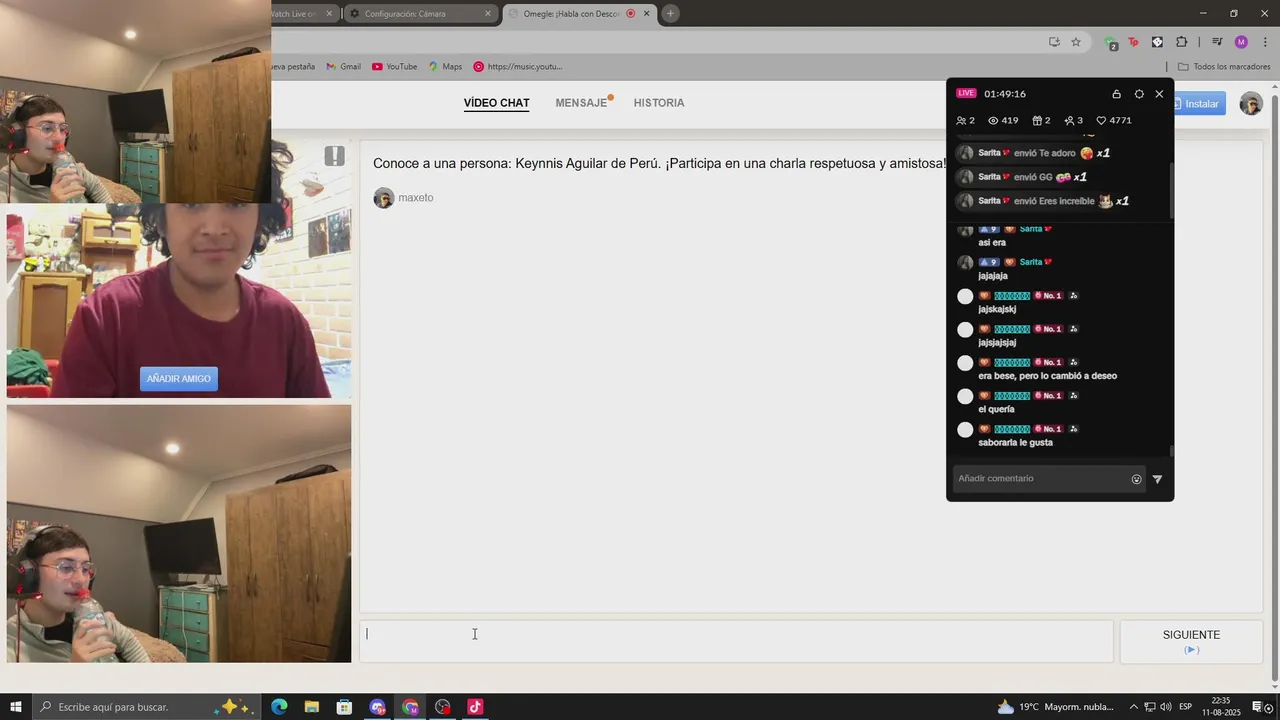Open Chrome three-dot menu
Image resolution: width=1280 pixels, height=720 pixels.
(1264, 42)
